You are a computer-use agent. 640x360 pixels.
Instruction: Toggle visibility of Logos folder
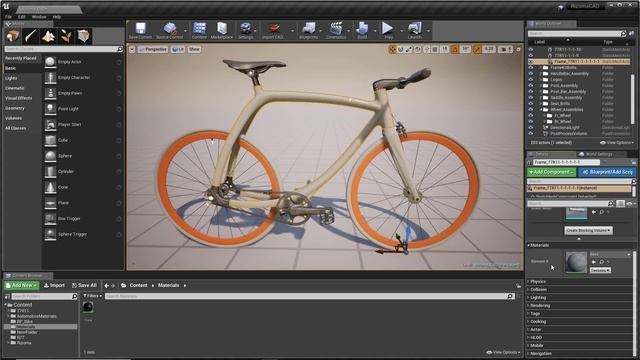click(x=531, y=80)
